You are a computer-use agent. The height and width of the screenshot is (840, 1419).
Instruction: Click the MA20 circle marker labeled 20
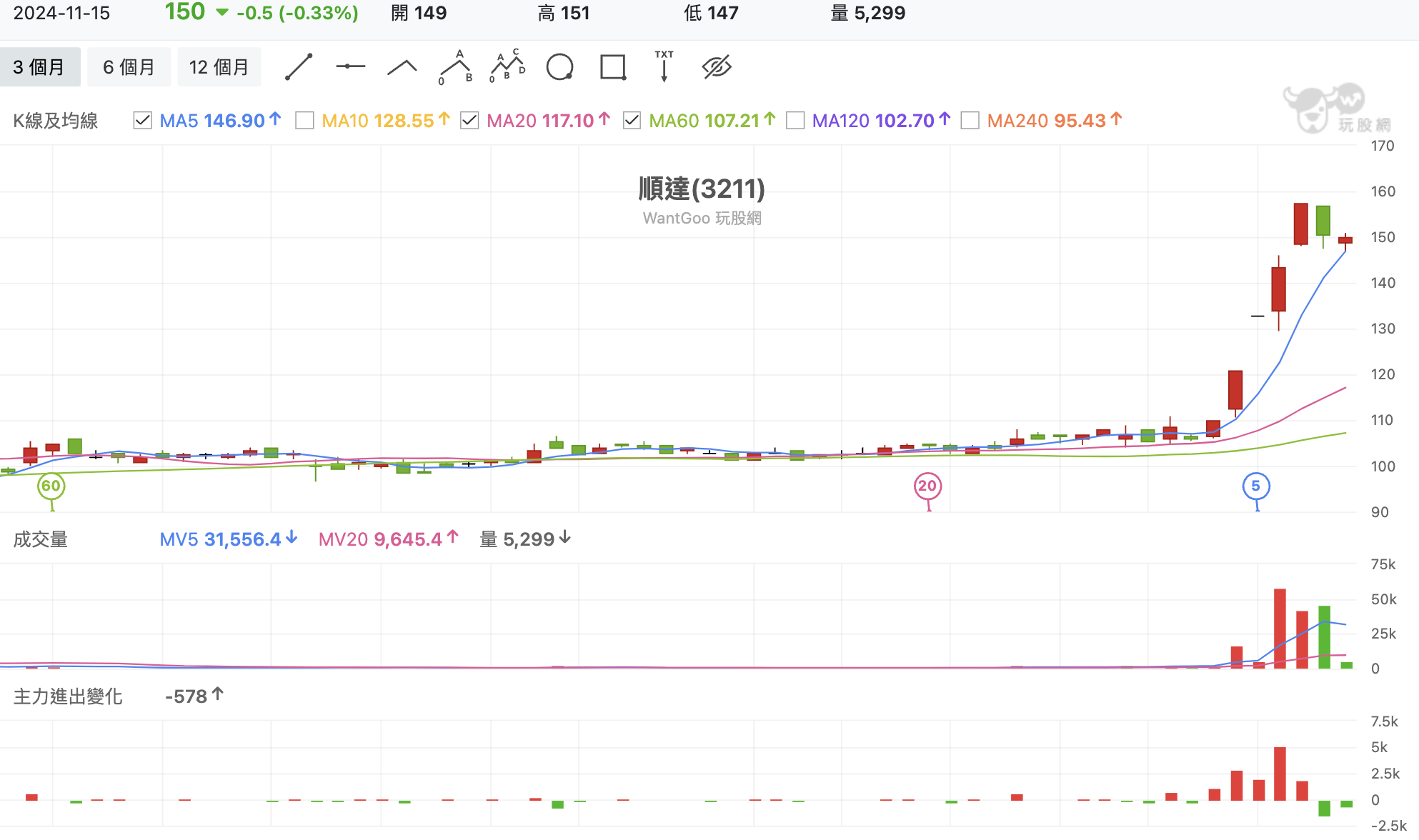[927, 486]
